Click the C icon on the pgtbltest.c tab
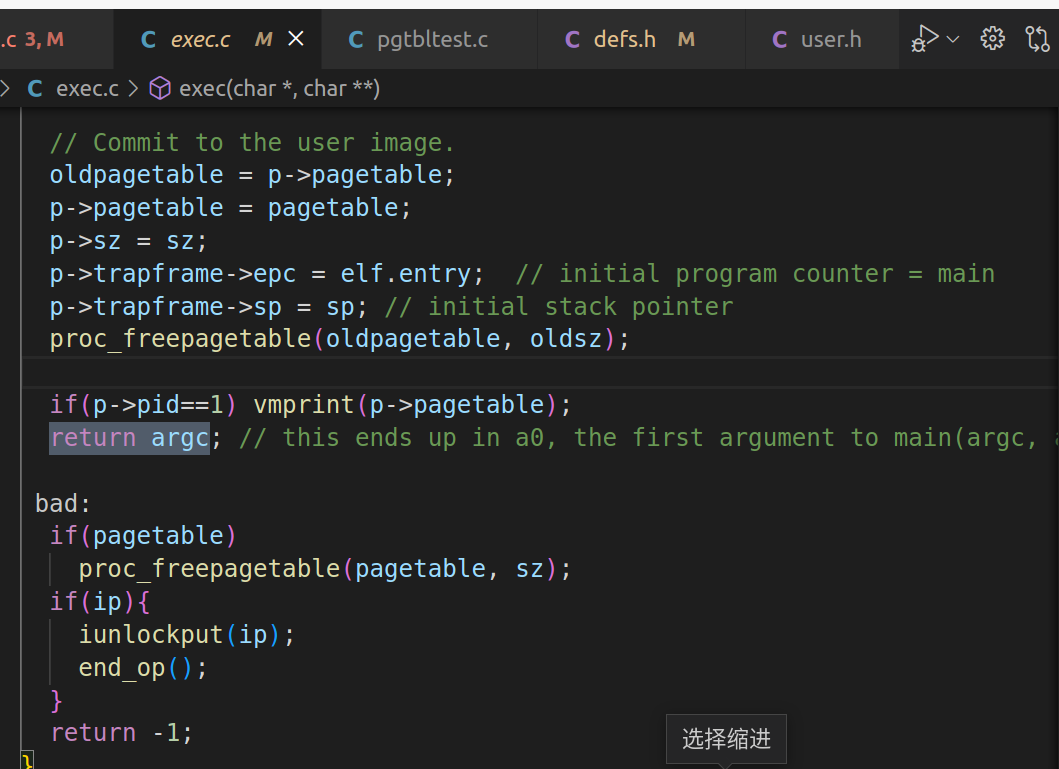The height and width of the screenshot is (769, 1059). click(355, 39)
